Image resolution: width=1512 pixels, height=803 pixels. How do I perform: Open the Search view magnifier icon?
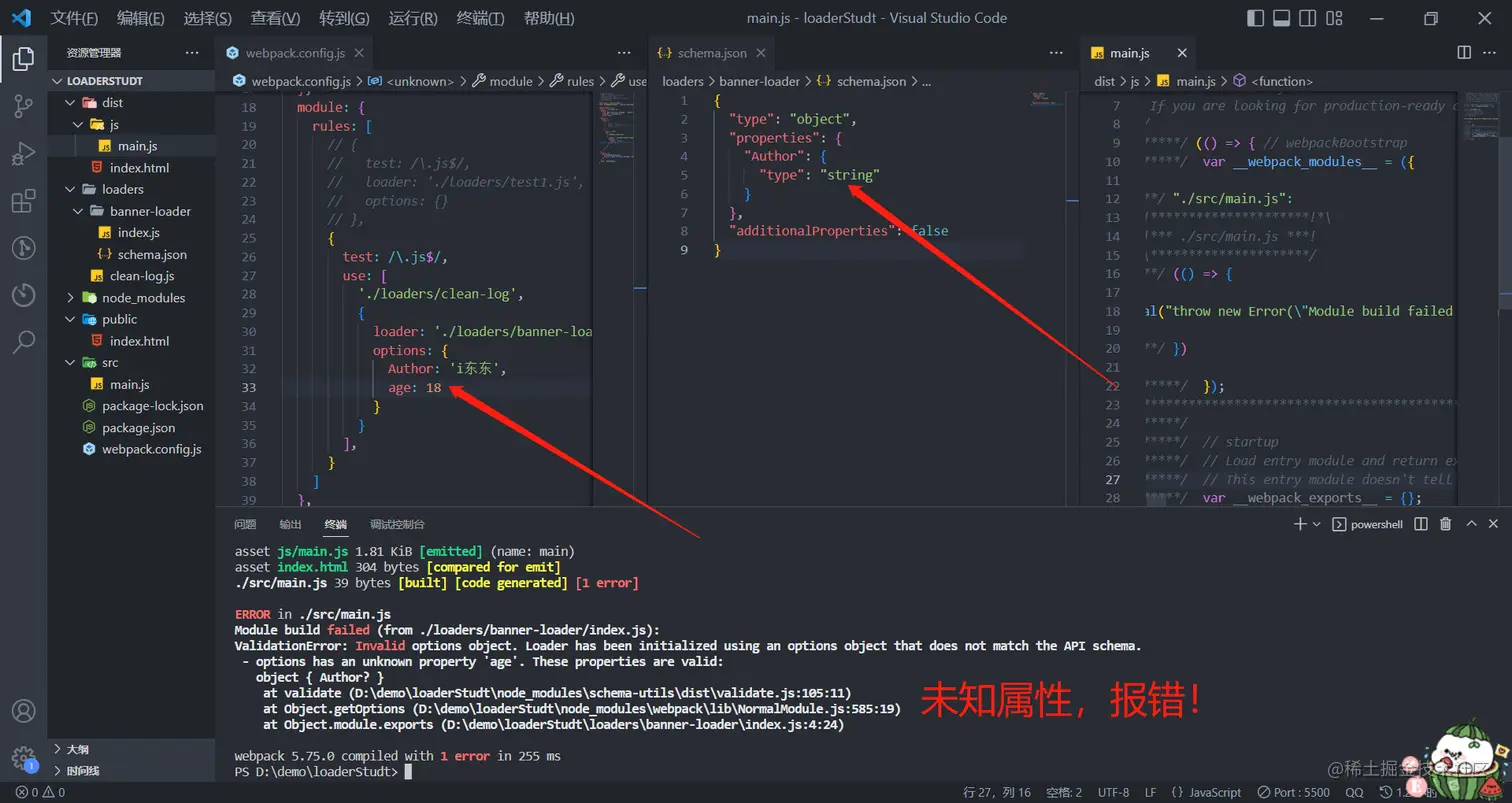[x=23, y=342]
